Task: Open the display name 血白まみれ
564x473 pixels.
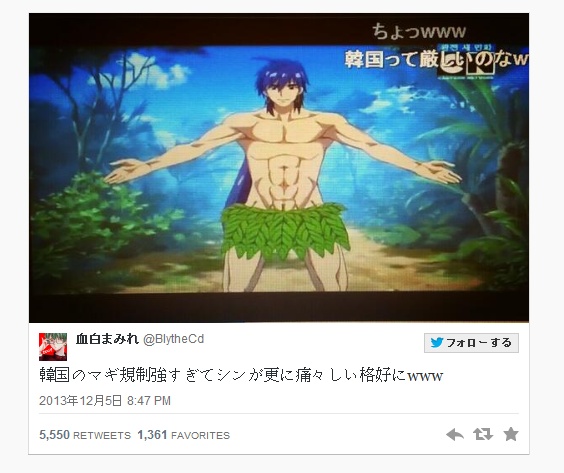Action: pyautogui.click(x=107, y=339)
